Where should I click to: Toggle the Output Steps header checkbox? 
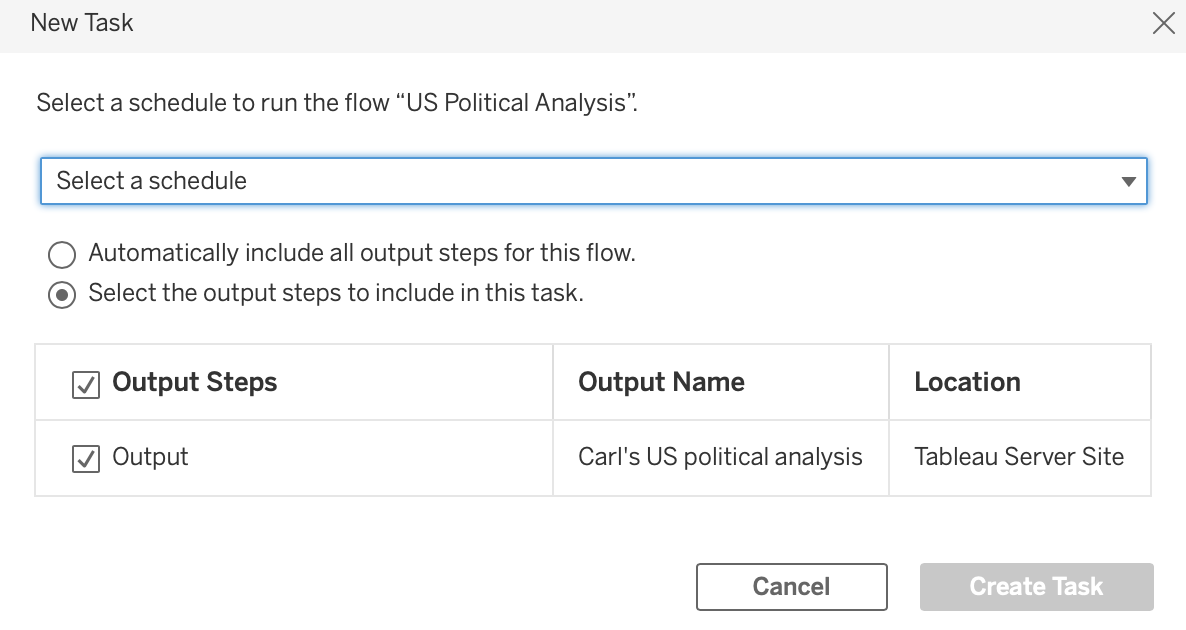coord(86,384)
